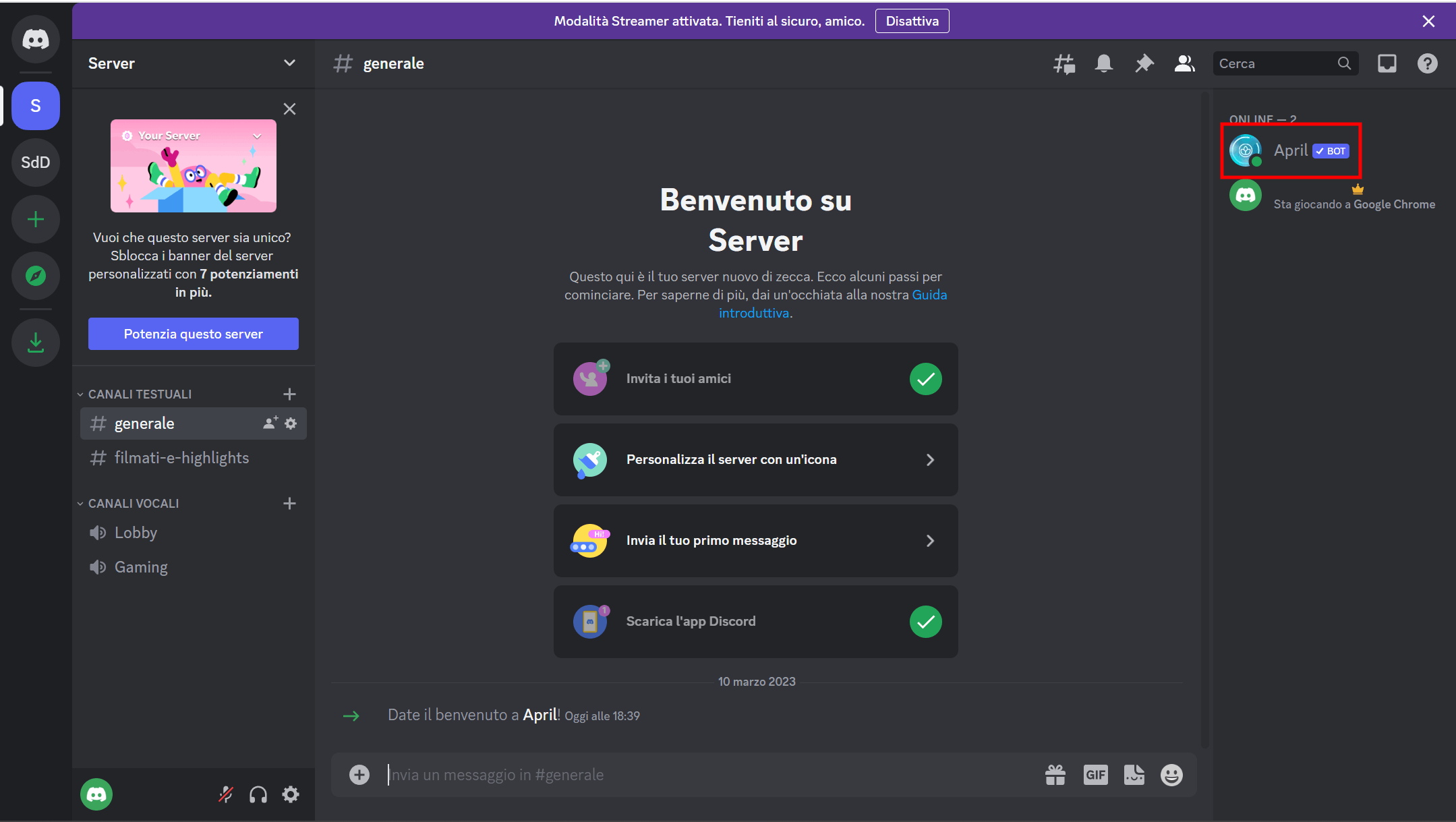Toggle the member list visibility icon
This screenshot has height=822, width=1456.
pos(1184,63)
